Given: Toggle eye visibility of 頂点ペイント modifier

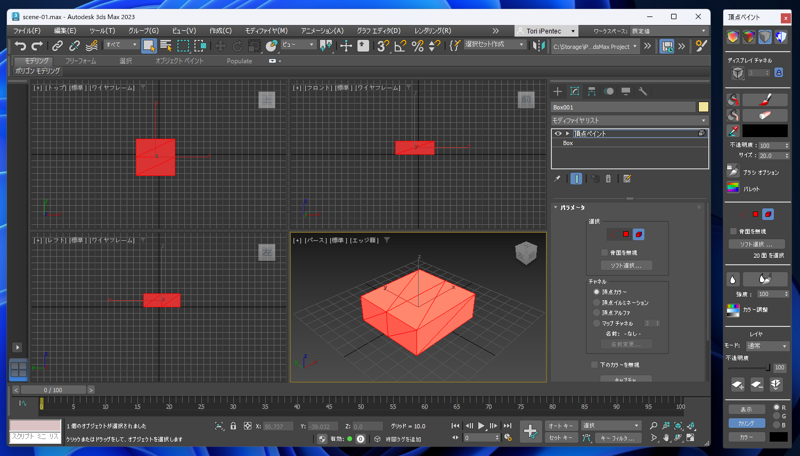Looking at the screenshot, I should (558, 134).
